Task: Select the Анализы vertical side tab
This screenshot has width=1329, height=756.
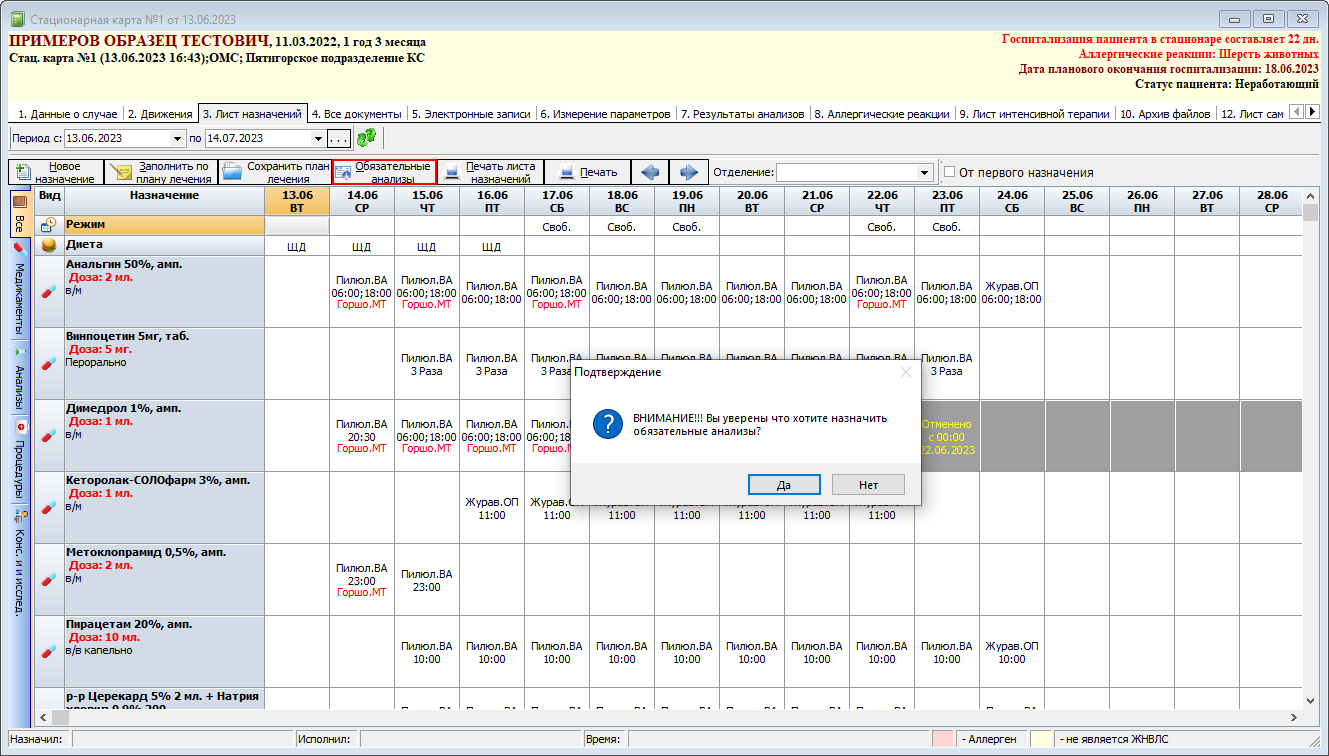Action: click(x=19, y=379)
